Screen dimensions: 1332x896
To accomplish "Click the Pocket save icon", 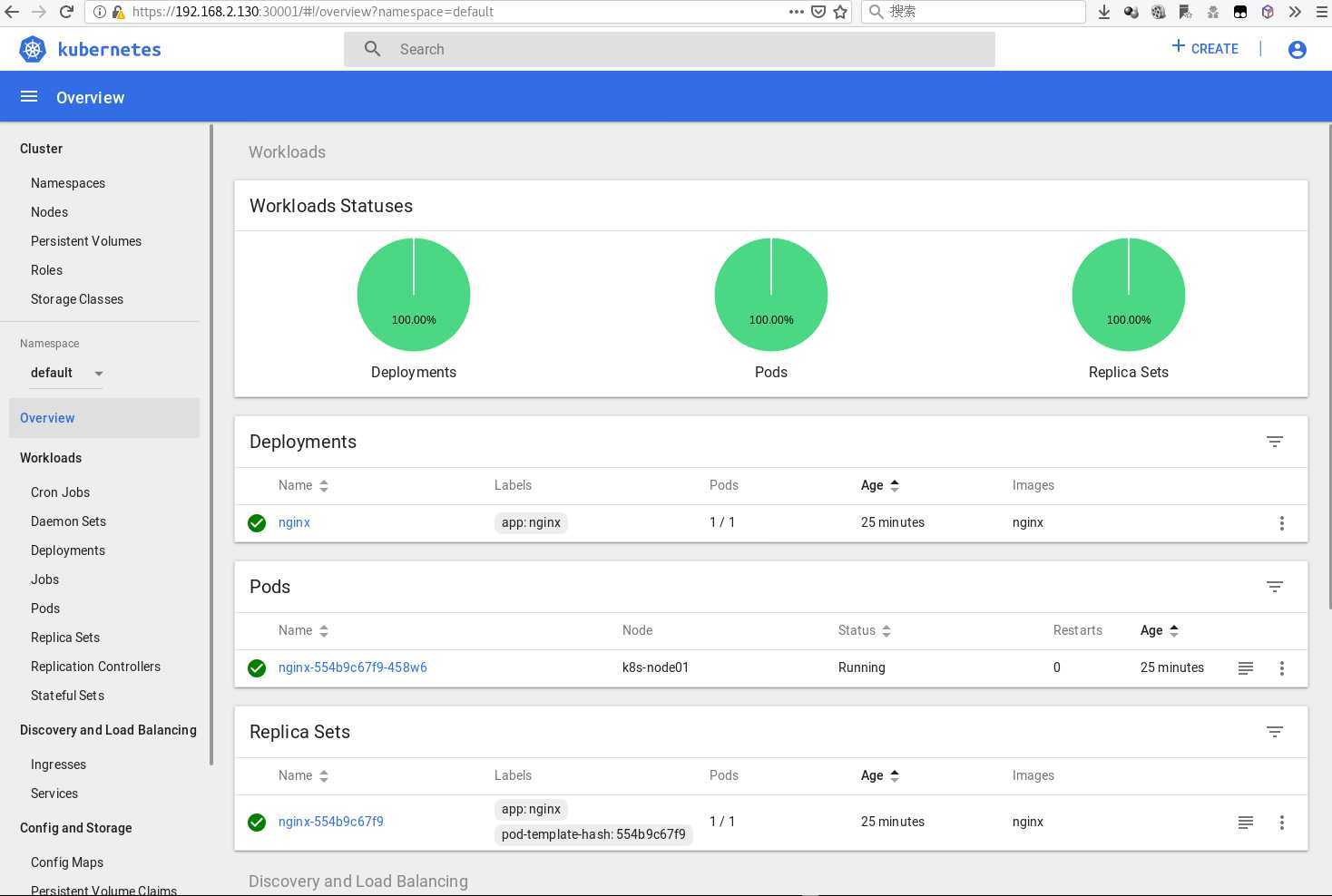I will click(818, 12).
